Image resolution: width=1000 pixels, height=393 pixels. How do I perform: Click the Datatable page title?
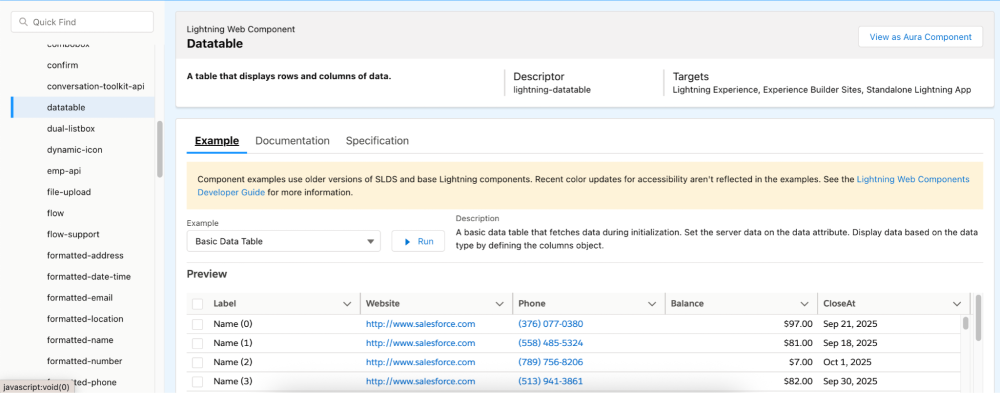point(214,44)
